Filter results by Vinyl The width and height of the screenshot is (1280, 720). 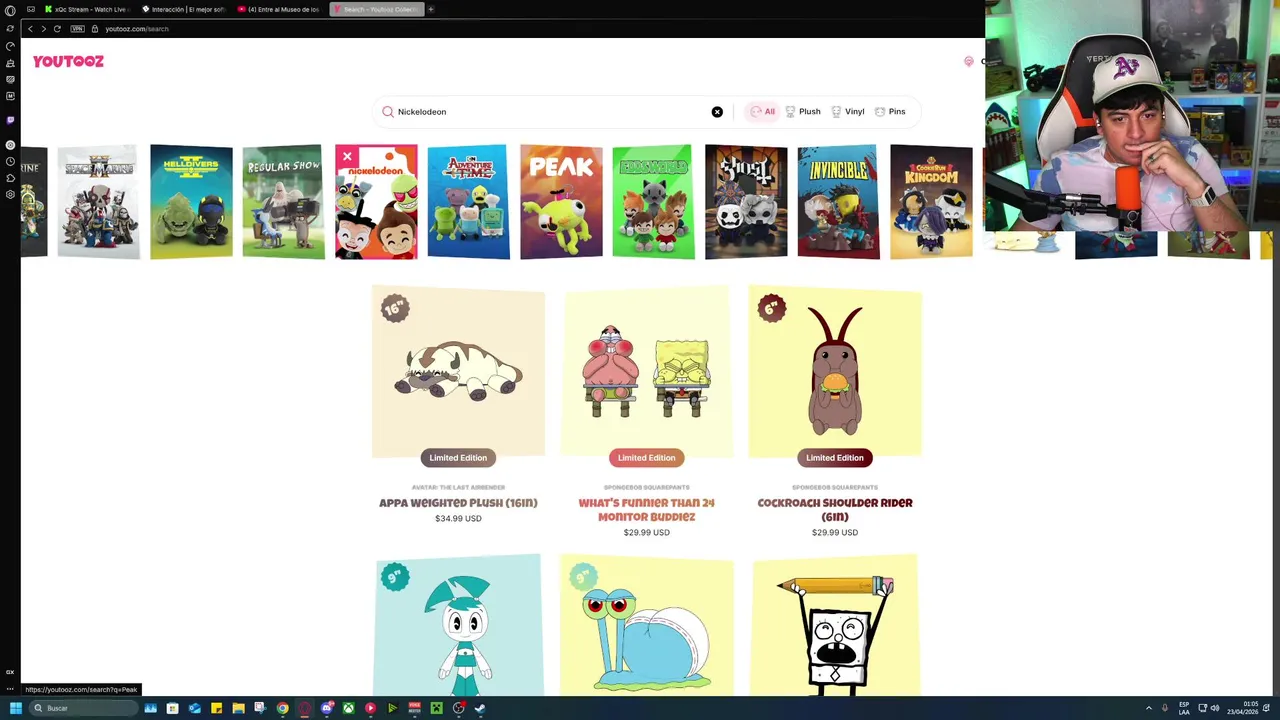tap(848, 112)
